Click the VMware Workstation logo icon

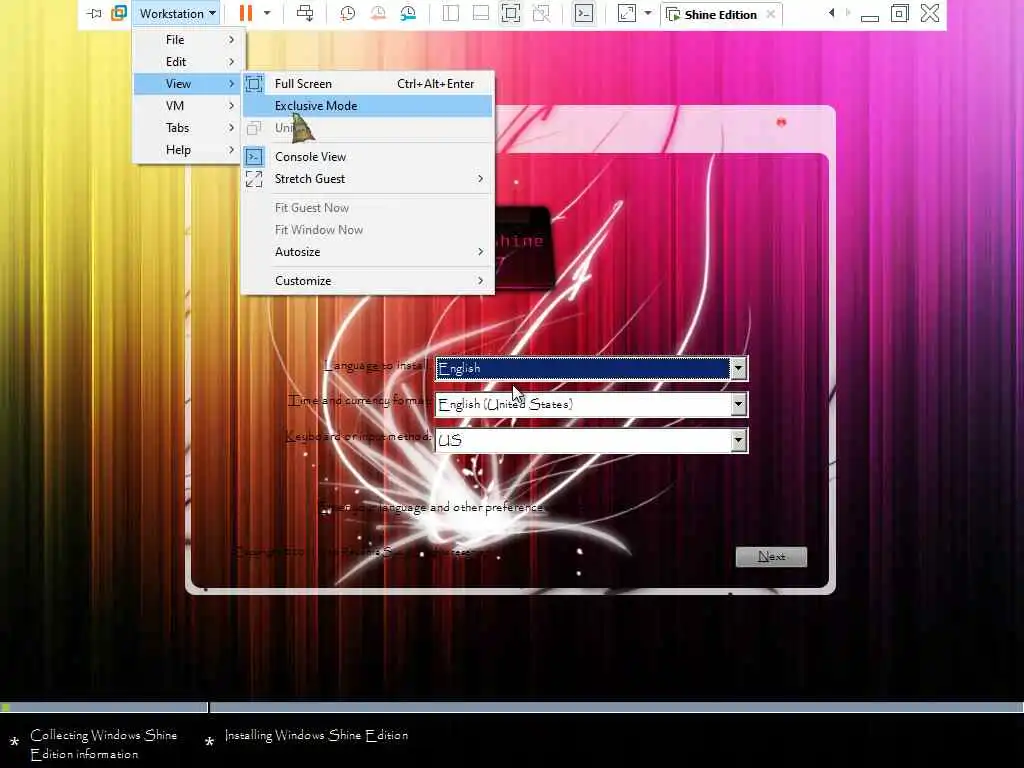point(119,13)
